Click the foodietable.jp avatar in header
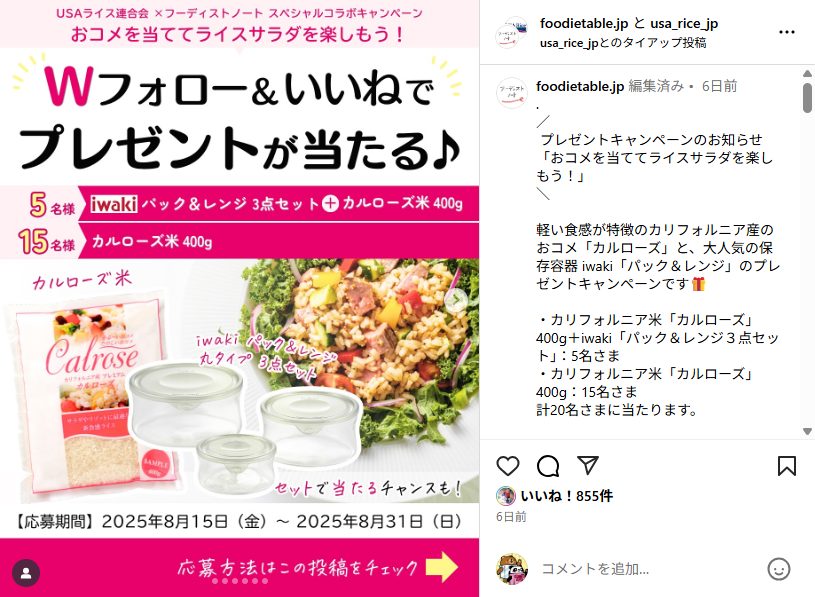815x597 pixels. pos(512,32)
